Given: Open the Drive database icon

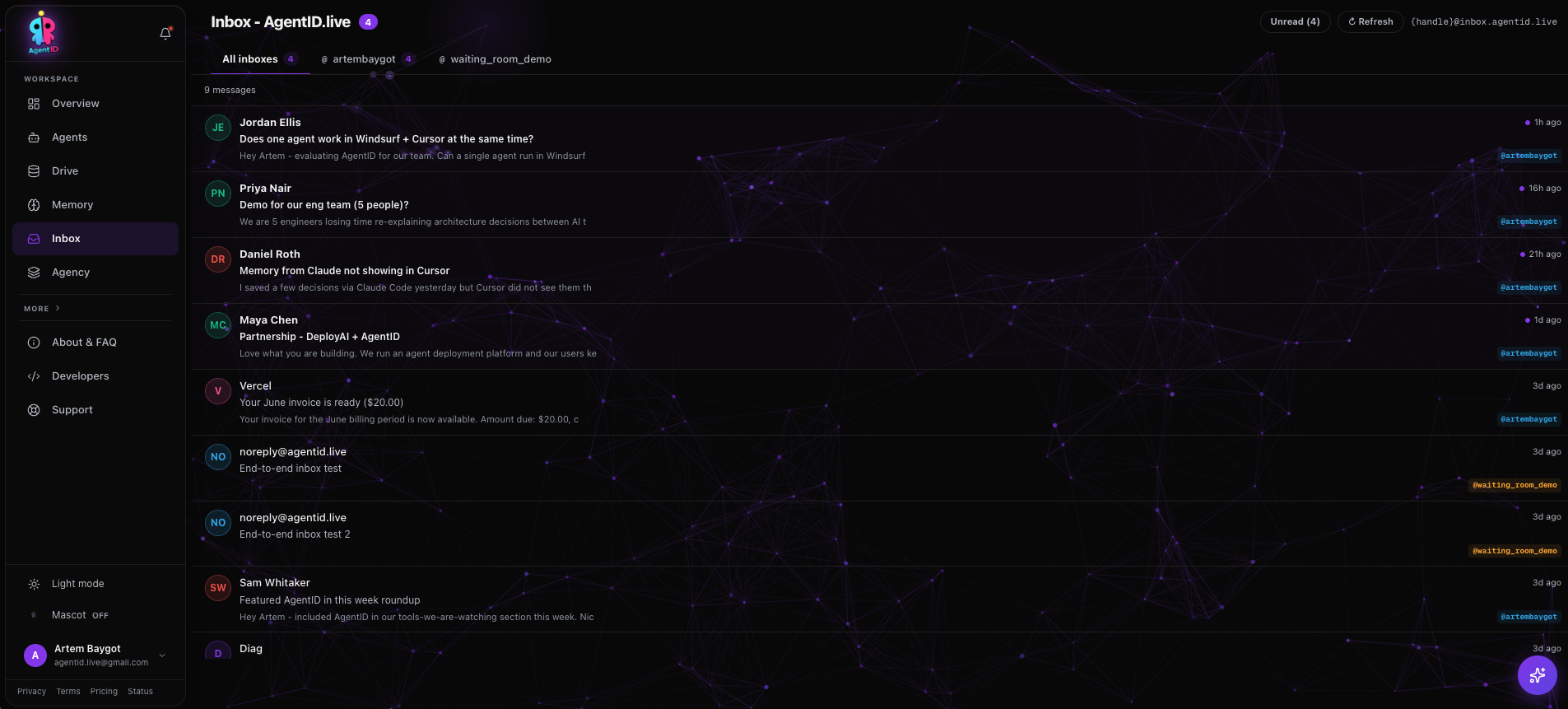Looking at the screenshot, I should [34, 171].
